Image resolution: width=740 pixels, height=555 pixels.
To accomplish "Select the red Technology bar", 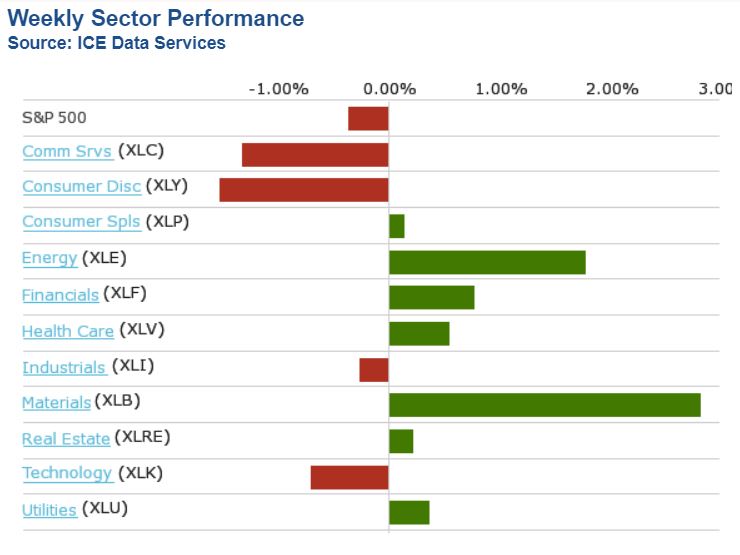I will [349, 477].
